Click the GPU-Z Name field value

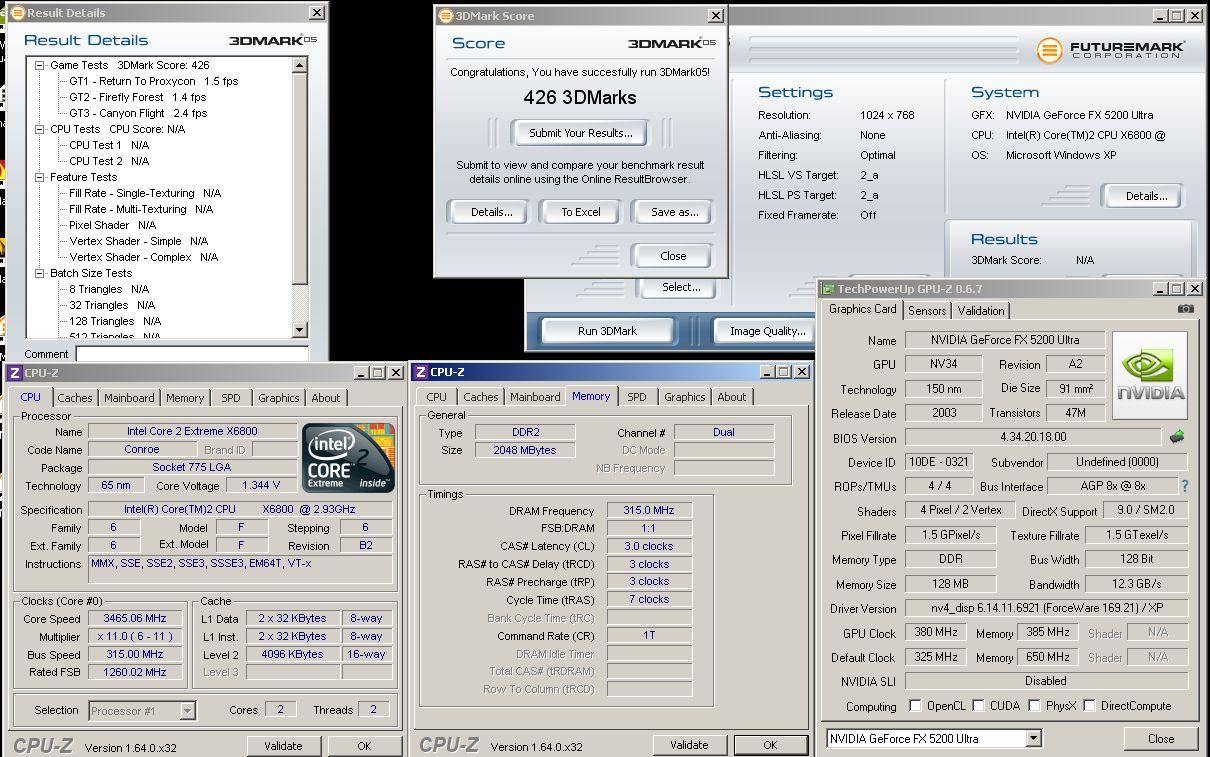coord(1005,340)
